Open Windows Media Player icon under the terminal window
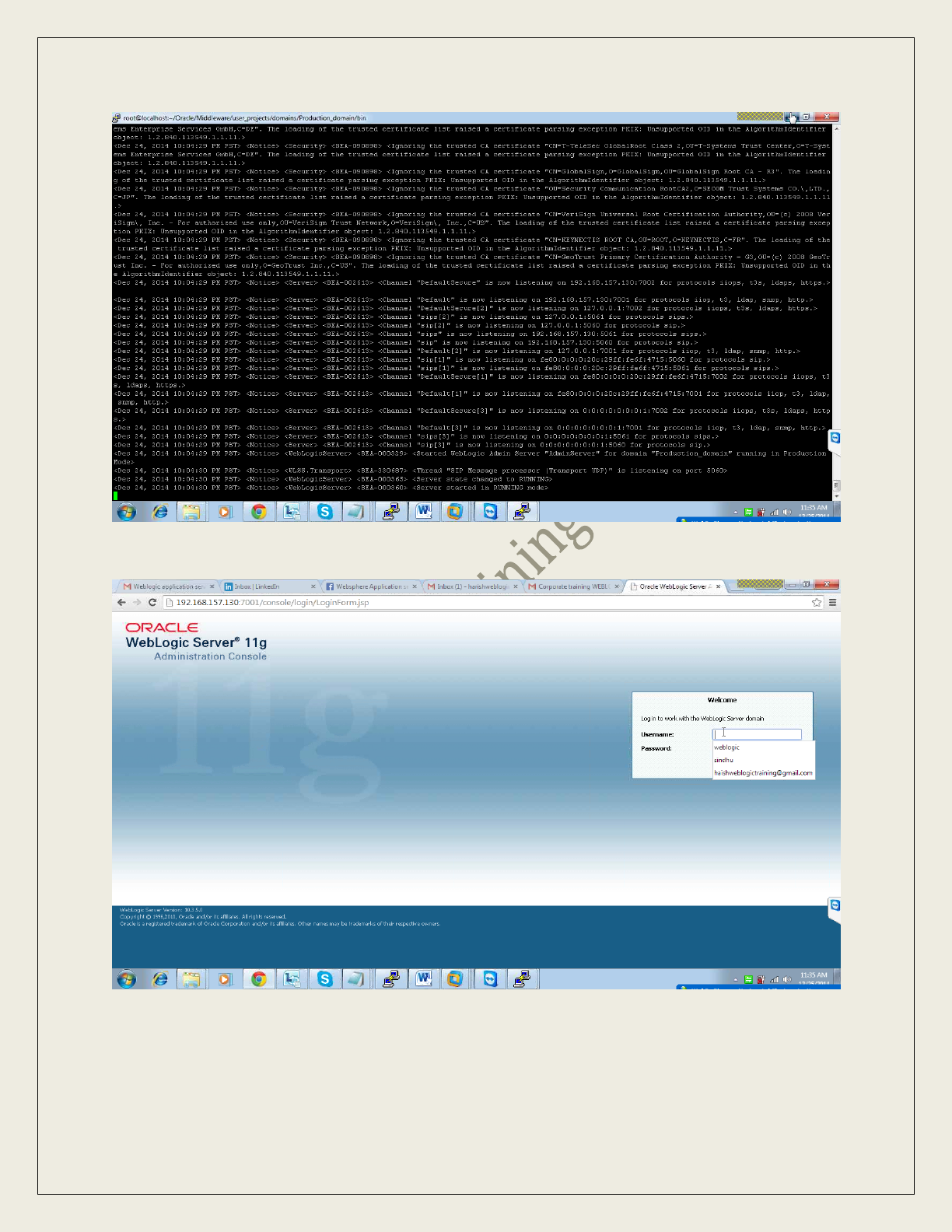952x1232 pixels. click(225, 511)
